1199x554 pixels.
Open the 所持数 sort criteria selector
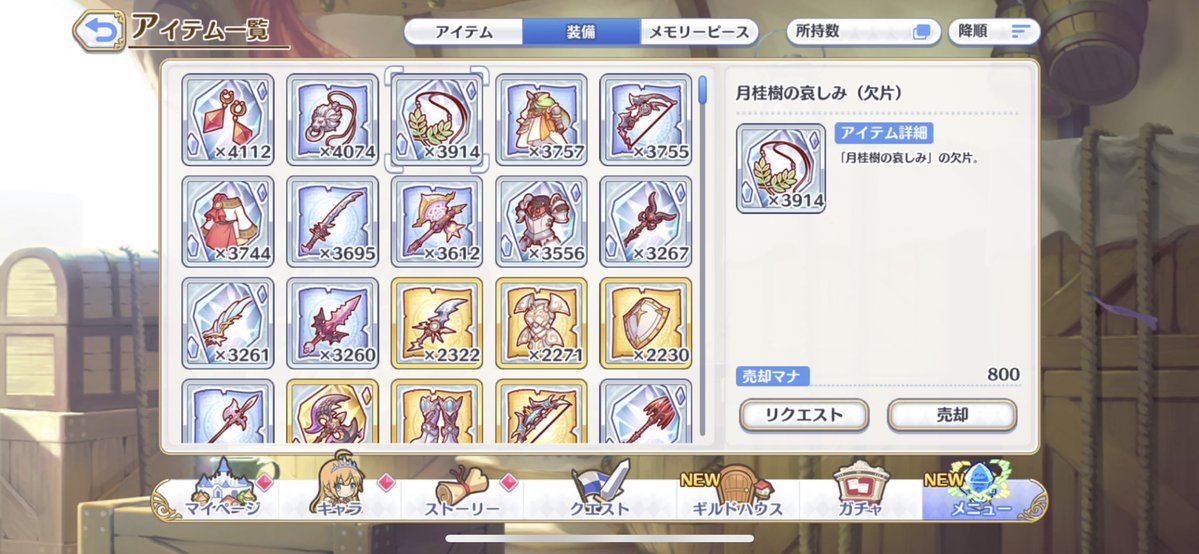863,32
